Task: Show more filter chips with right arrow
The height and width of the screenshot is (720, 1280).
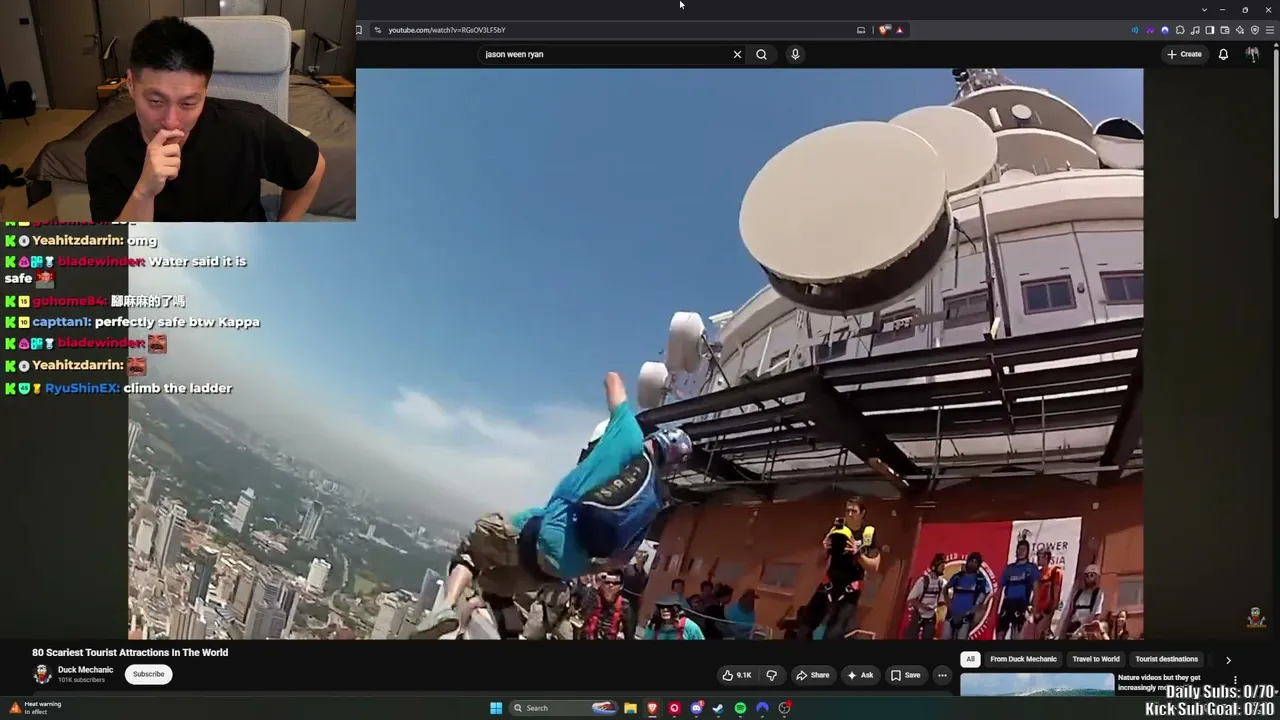Action: pos(1228,660)
